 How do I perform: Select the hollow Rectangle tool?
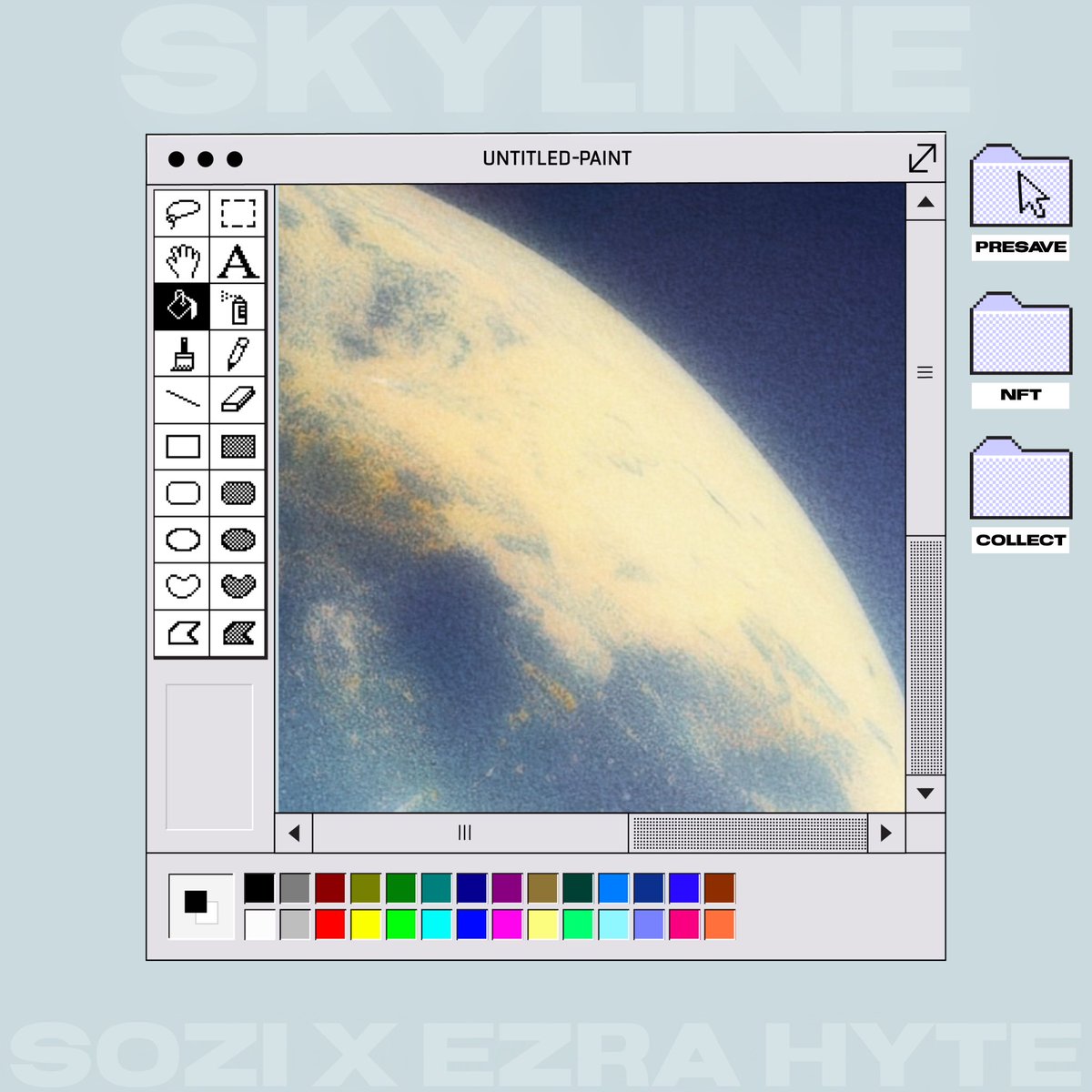[x=182, y=446]
